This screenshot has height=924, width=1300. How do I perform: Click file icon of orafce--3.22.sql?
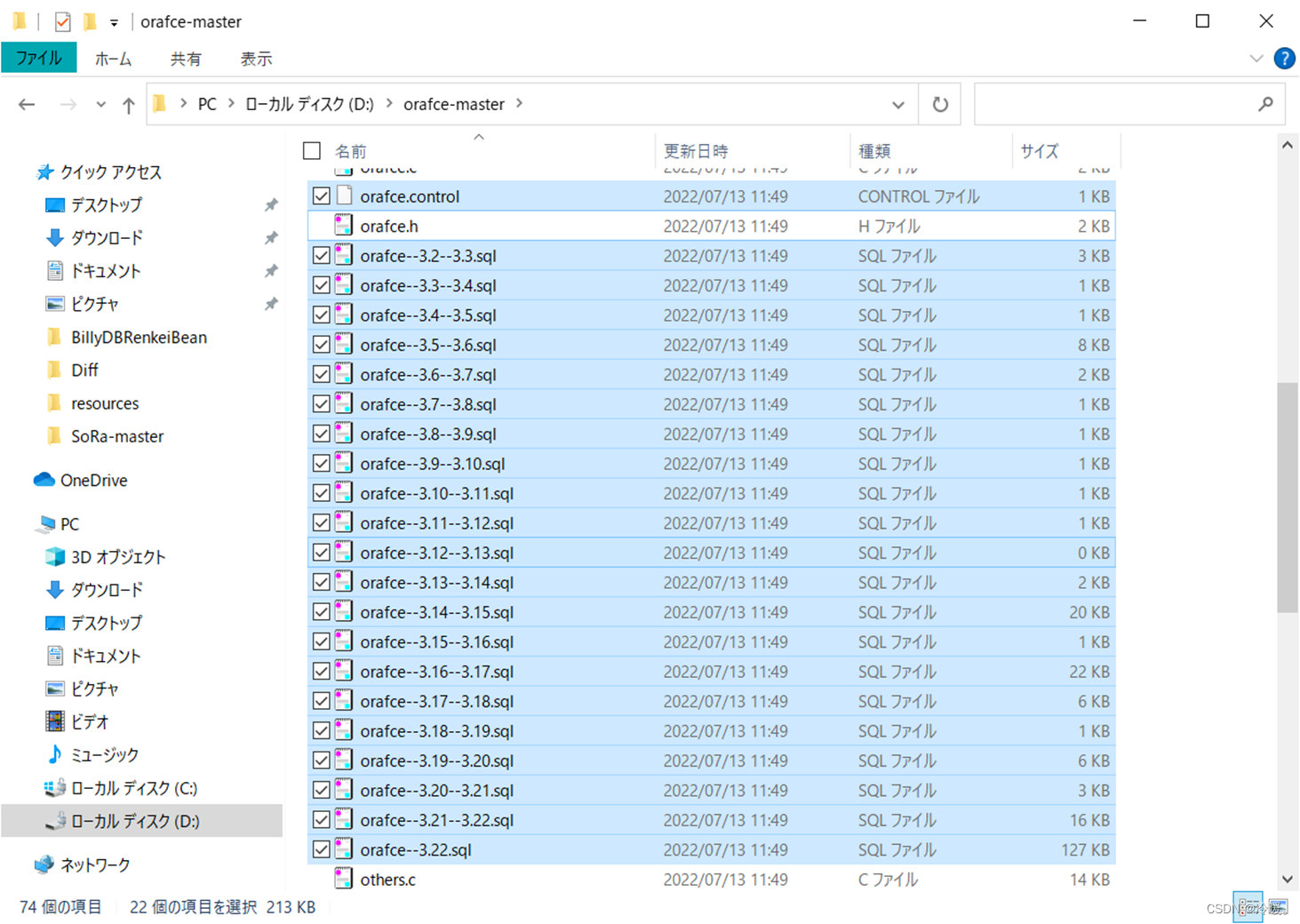click(x=344, y=849)
